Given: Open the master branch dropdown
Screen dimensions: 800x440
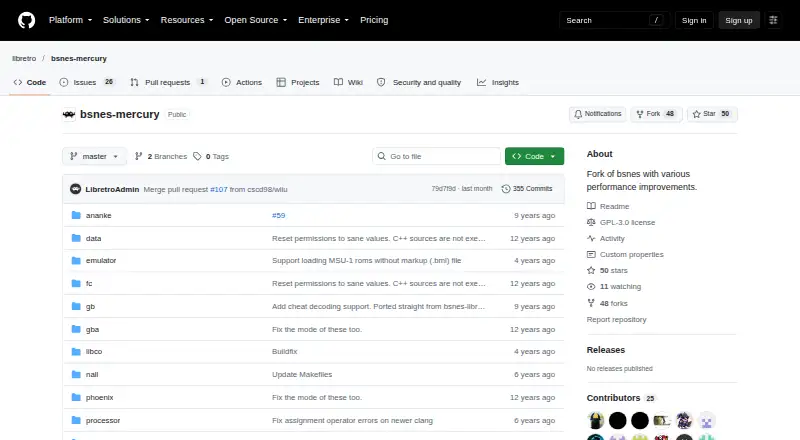Looking at the screenshot, I should coord(94,156).
